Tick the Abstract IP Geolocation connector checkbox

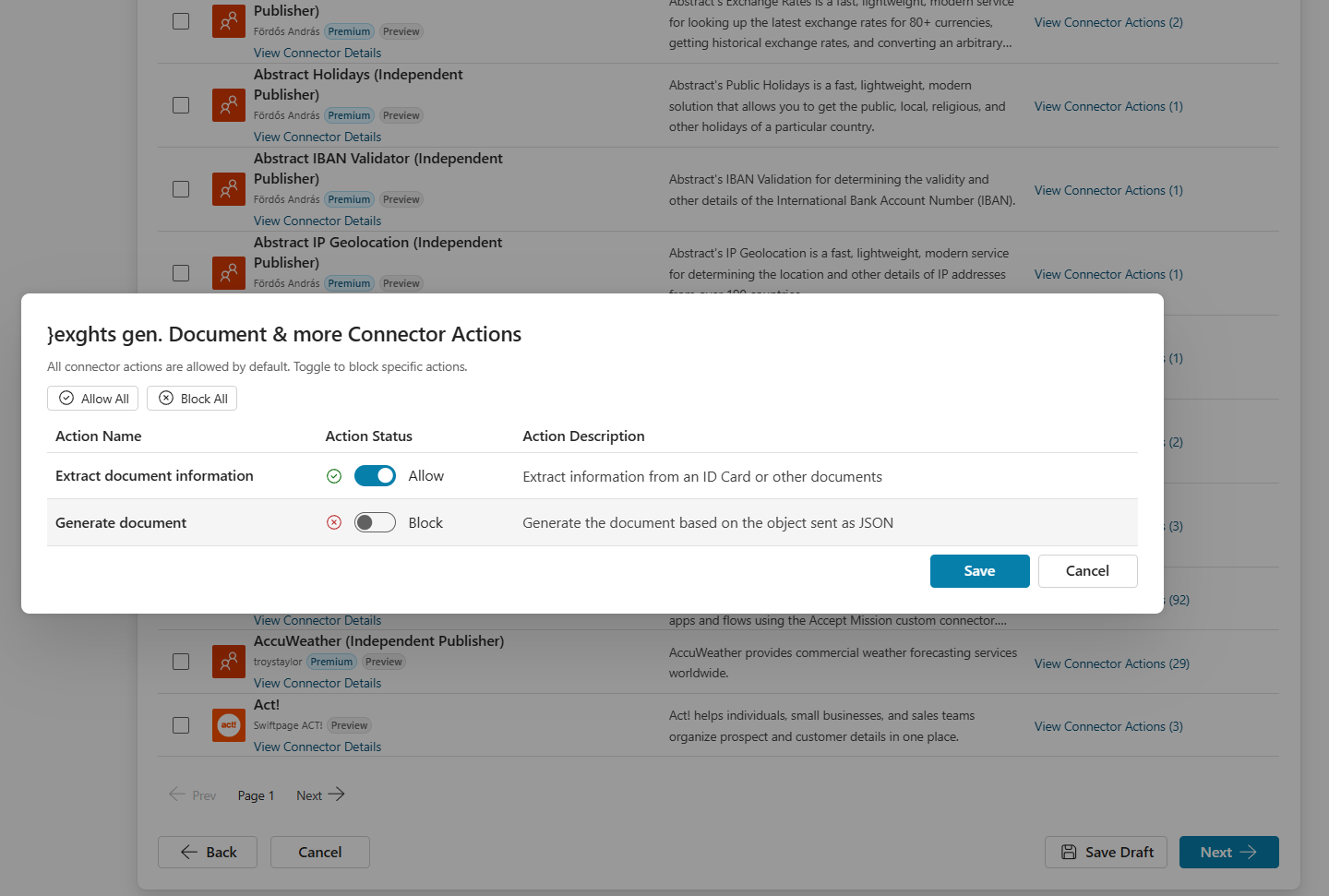point(181,273)
